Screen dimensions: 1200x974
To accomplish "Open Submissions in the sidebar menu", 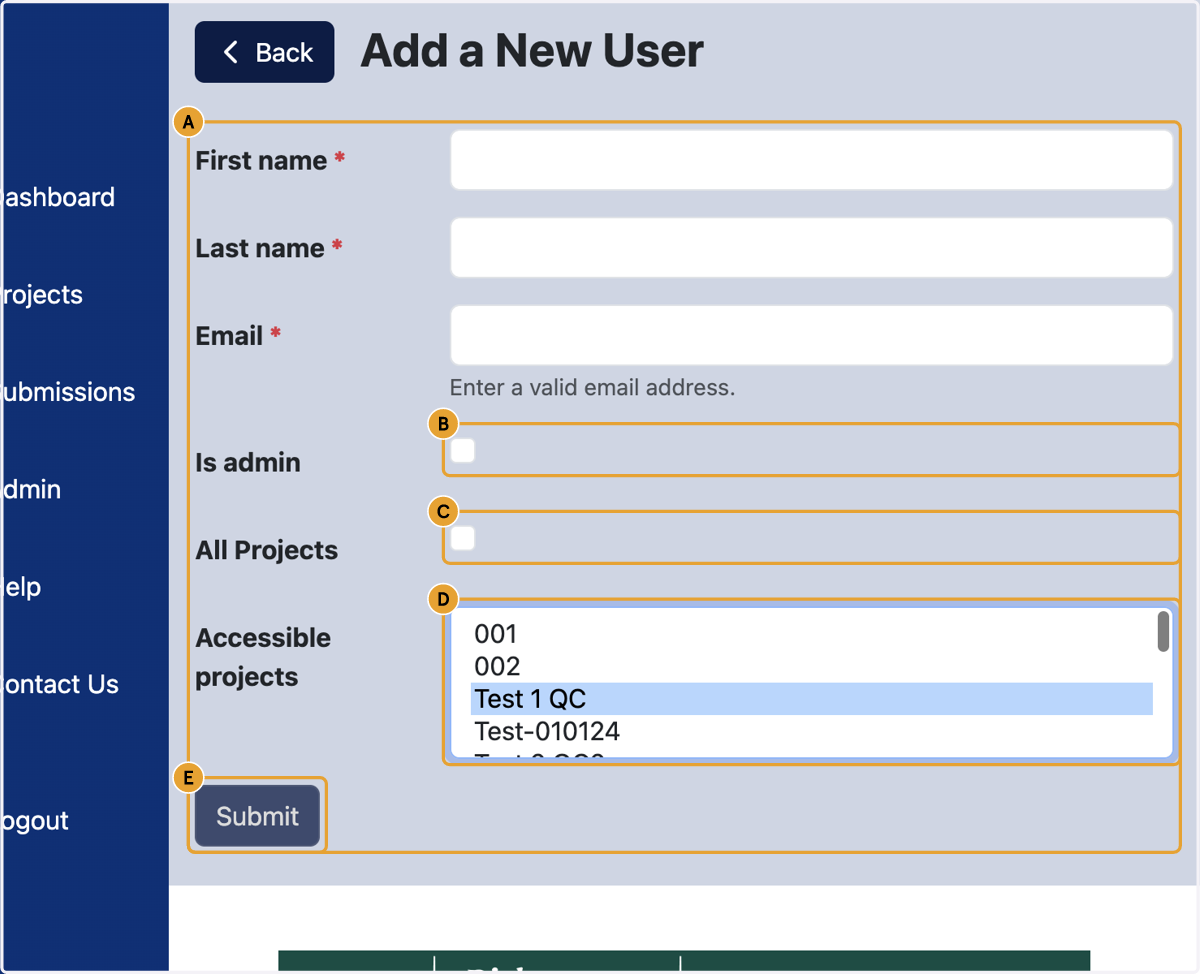I will [x=67, y=392].
